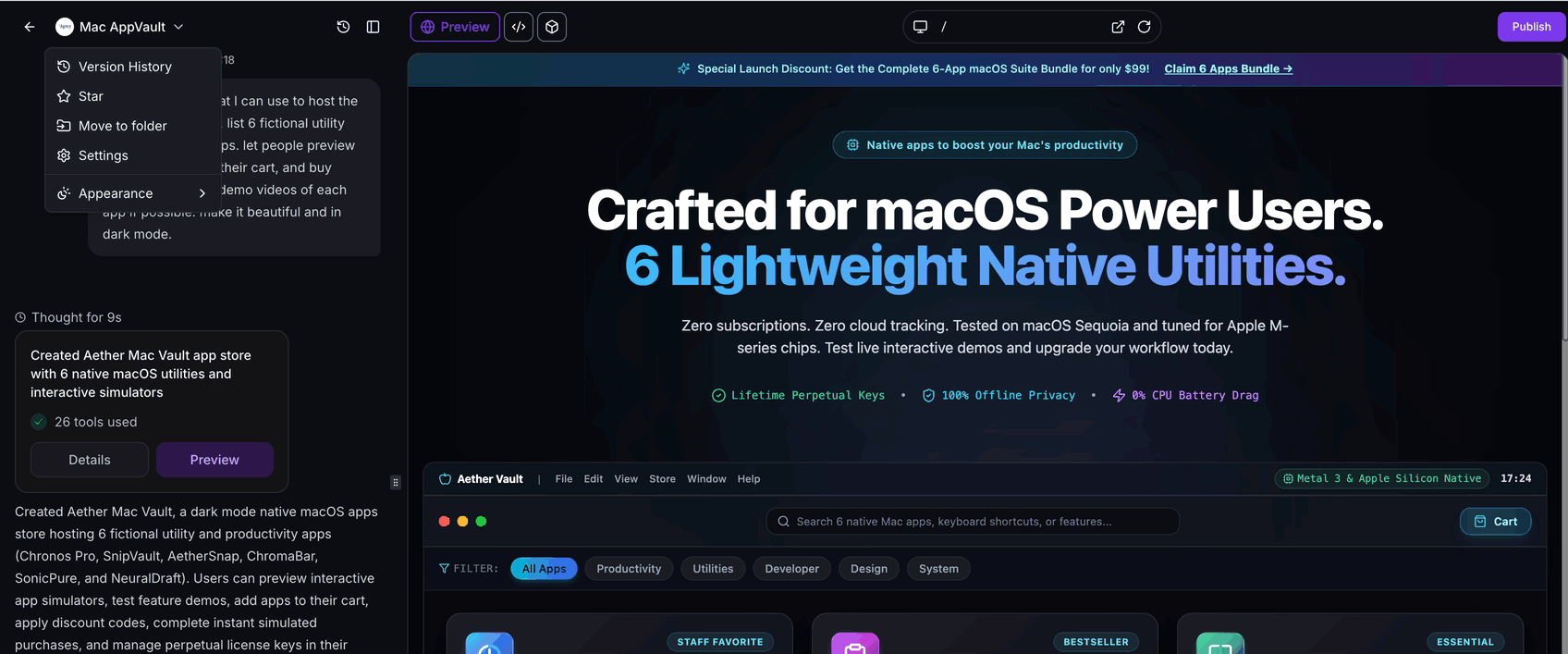Click the Aether Vault logo icon

click(x=445, y=479)
